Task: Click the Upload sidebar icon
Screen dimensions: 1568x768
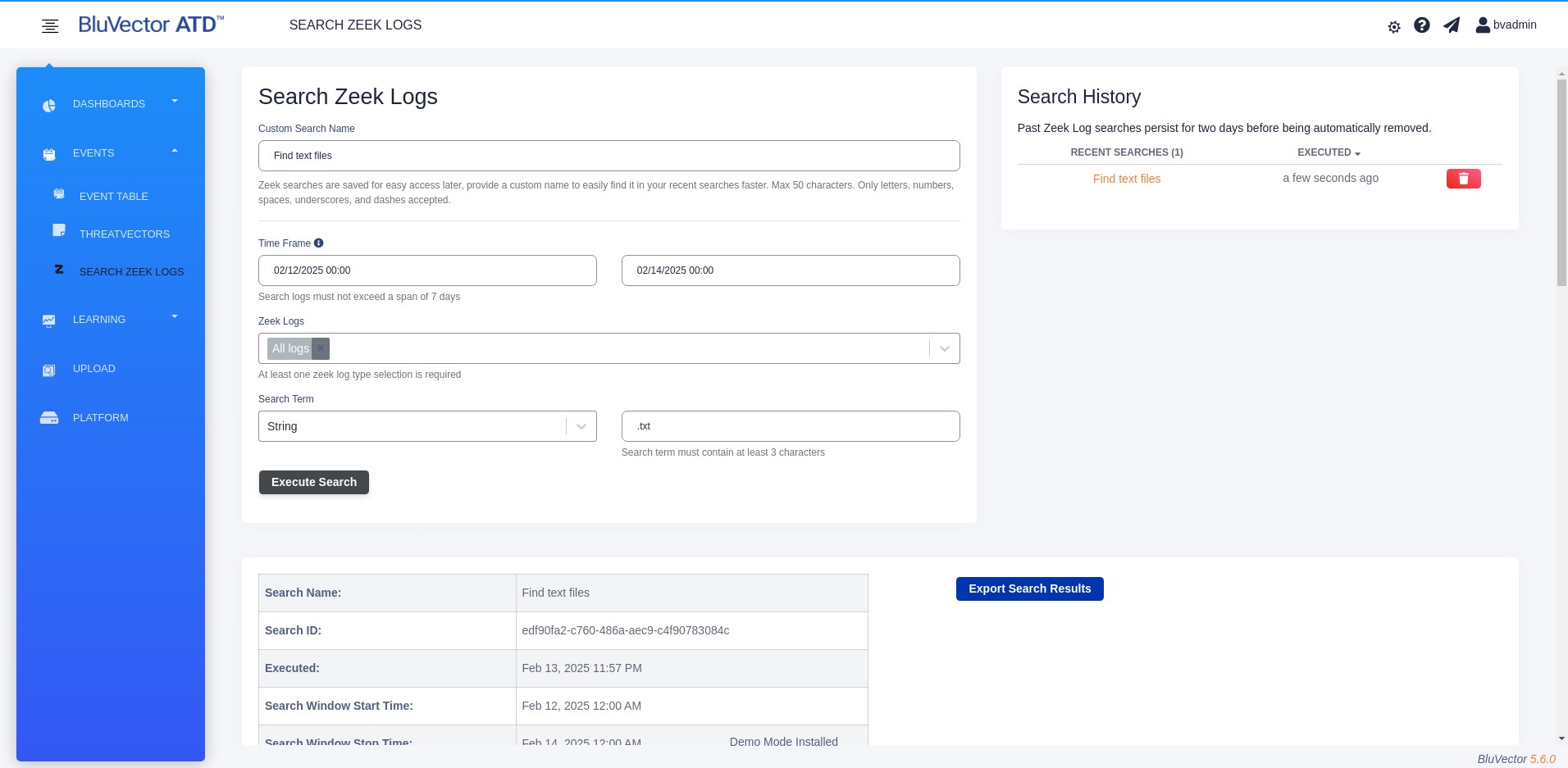Action: [x=49, y=370]
